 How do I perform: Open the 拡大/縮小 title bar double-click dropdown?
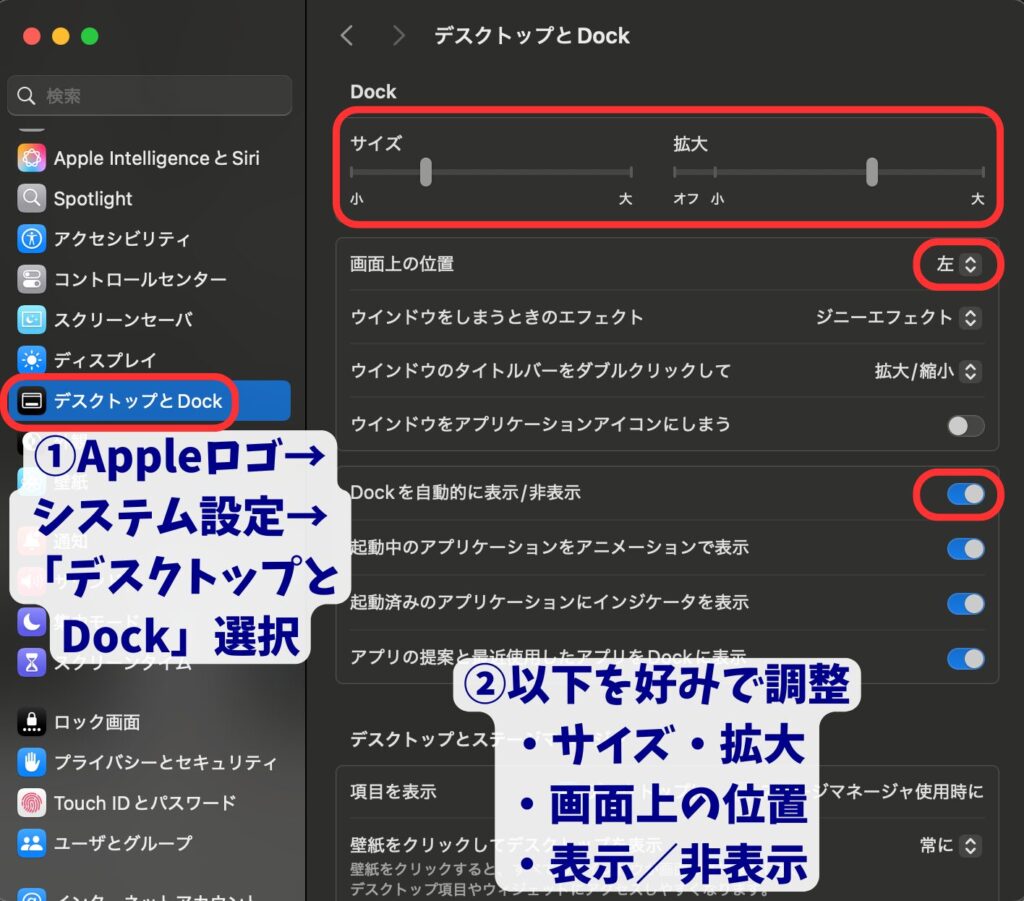click(927, 371)
